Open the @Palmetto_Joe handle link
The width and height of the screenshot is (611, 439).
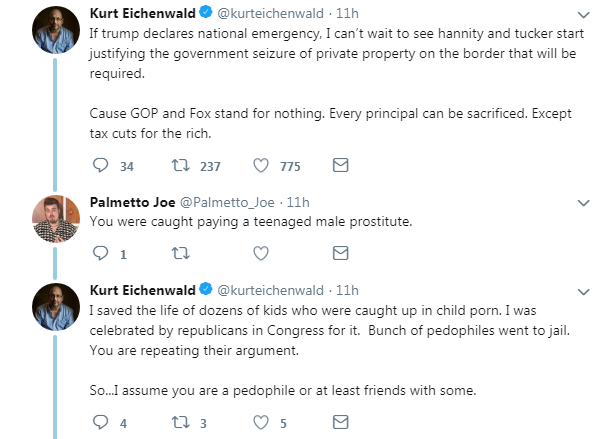coord(227,203)
